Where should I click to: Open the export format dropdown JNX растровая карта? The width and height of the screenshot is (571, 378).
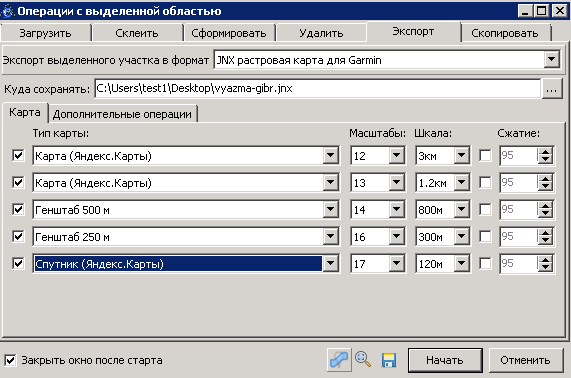point(551,59)
